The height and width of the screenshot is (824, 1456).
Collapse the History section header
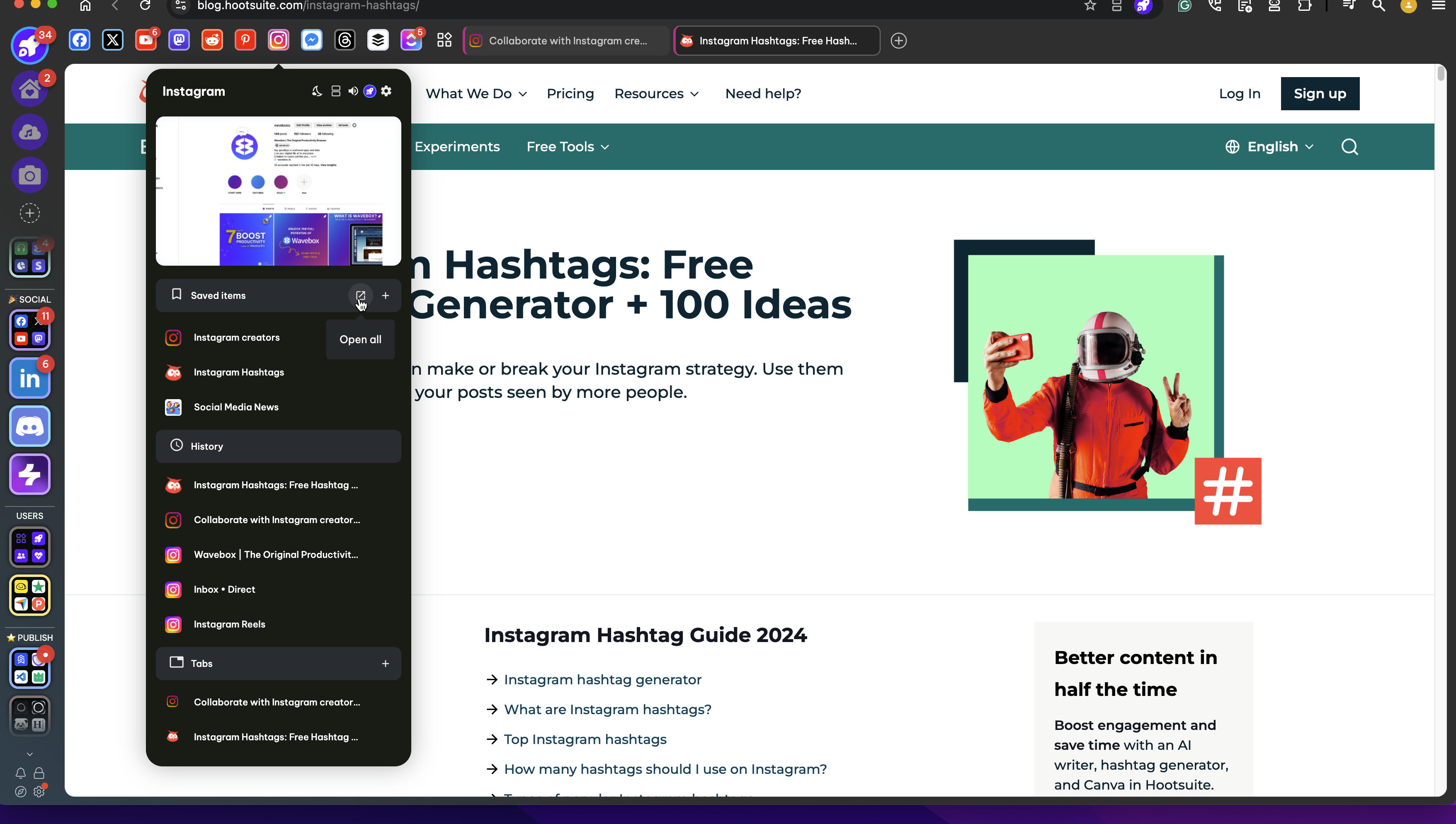click(279, 446)
